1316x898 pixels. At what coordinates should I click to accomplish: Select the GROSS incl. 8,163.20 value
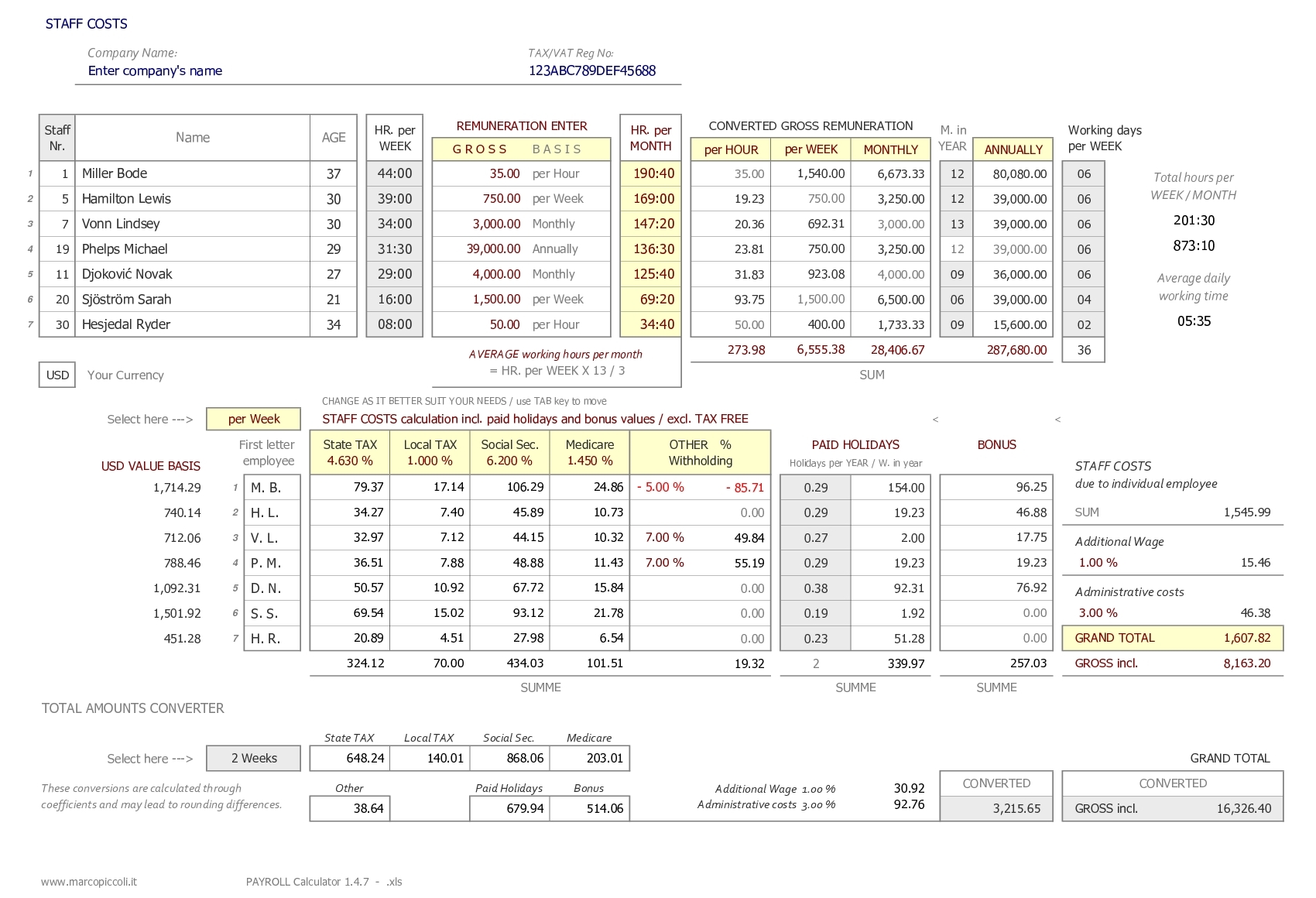pos(1247,663)
